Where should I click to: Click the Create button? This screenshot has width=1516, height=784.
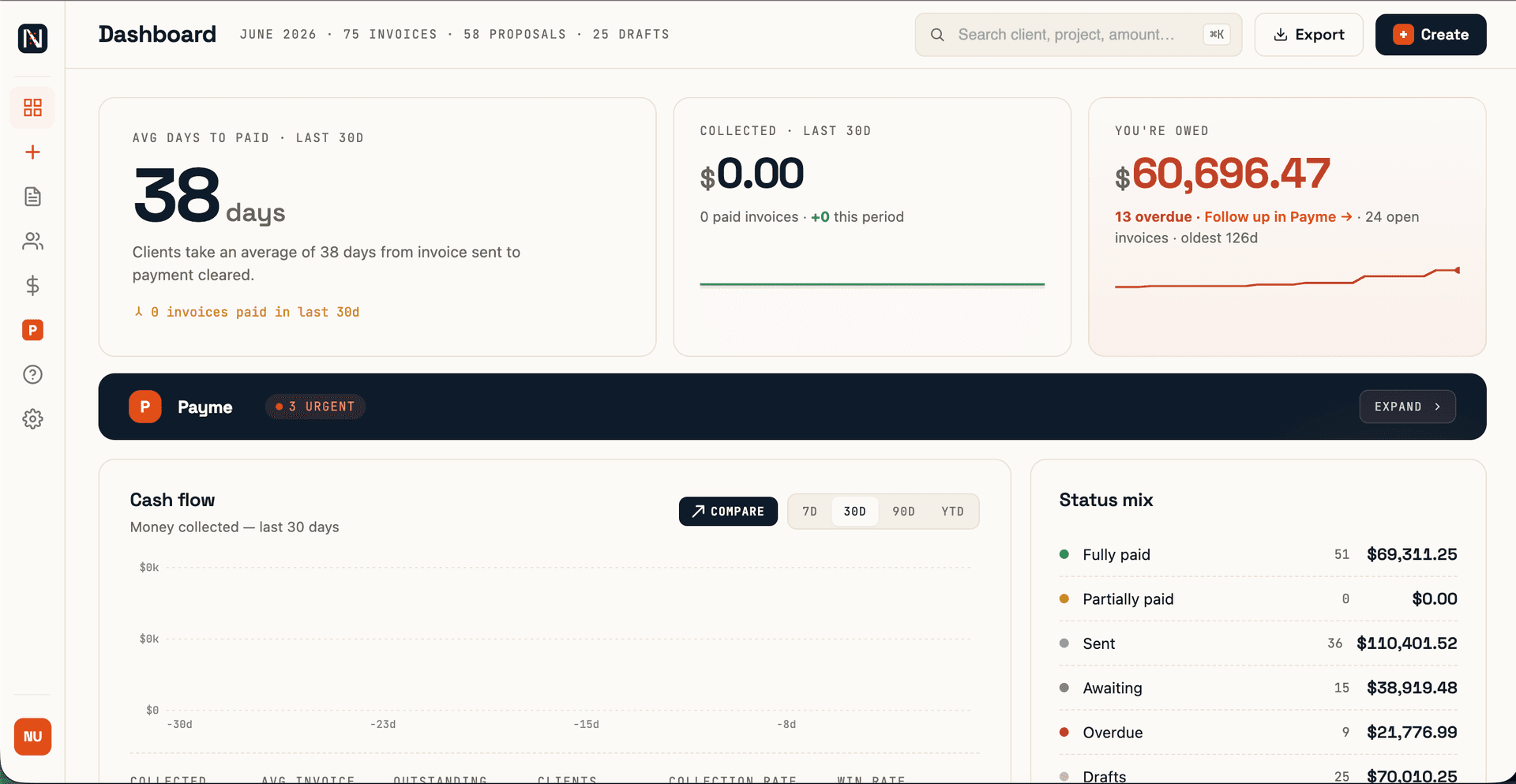coord(1431,35)
